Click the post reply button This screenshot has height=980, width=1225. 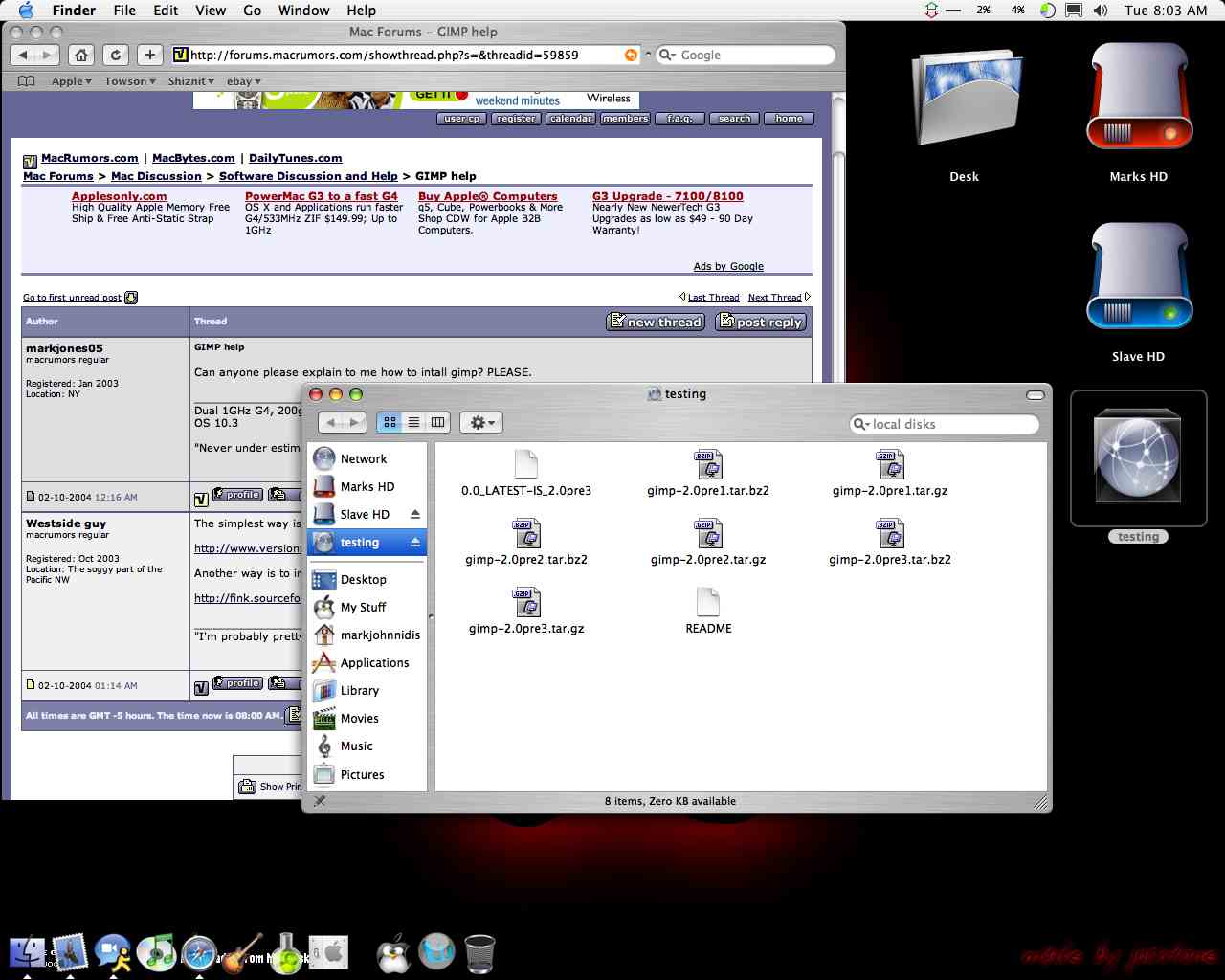[761, 322]
